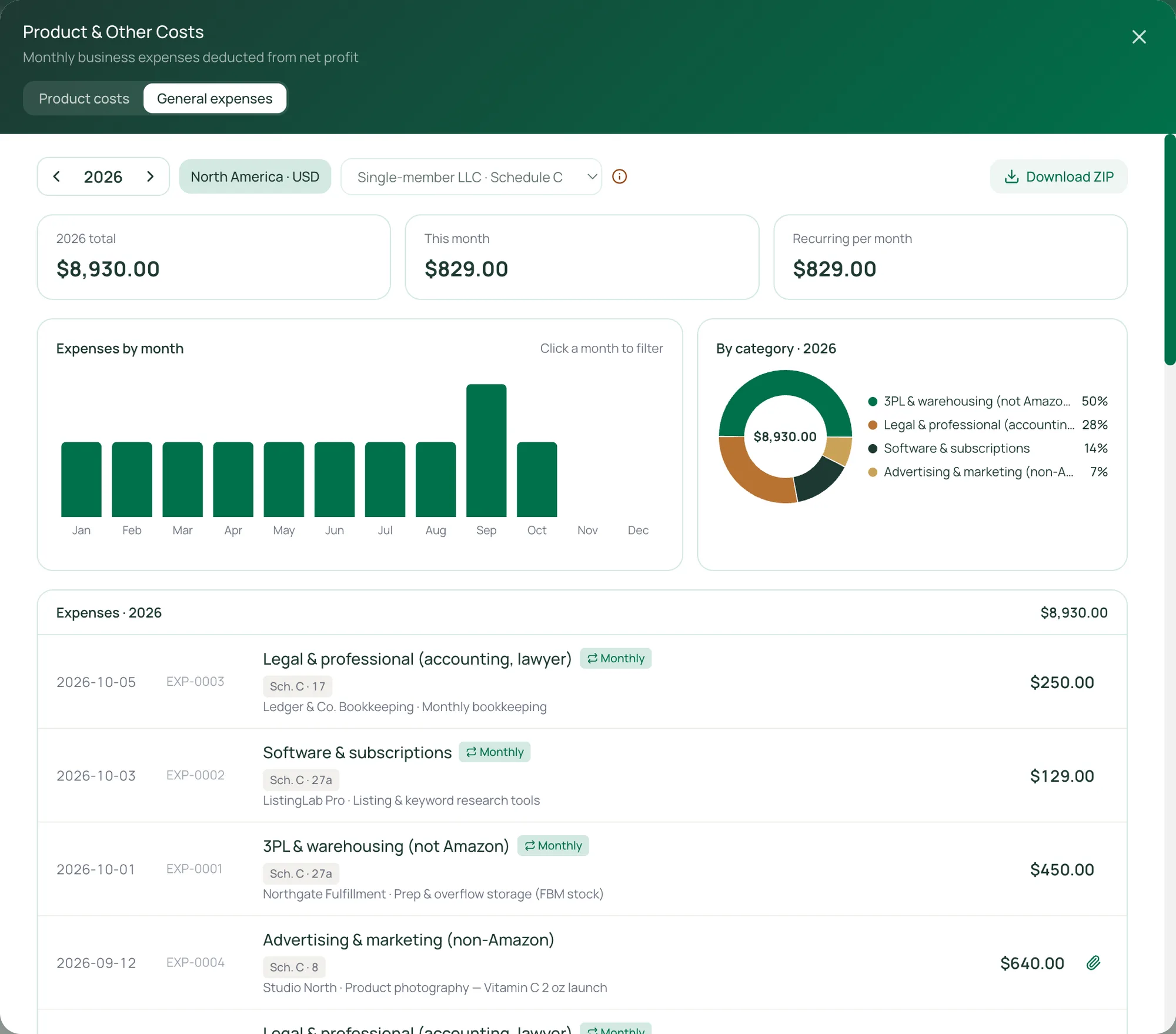The height and width of the screenshot is (1034, 1176).
Task: Click 3PL & warehousing legend color dot
Action: pyautogui.click(x=873, y=401)
